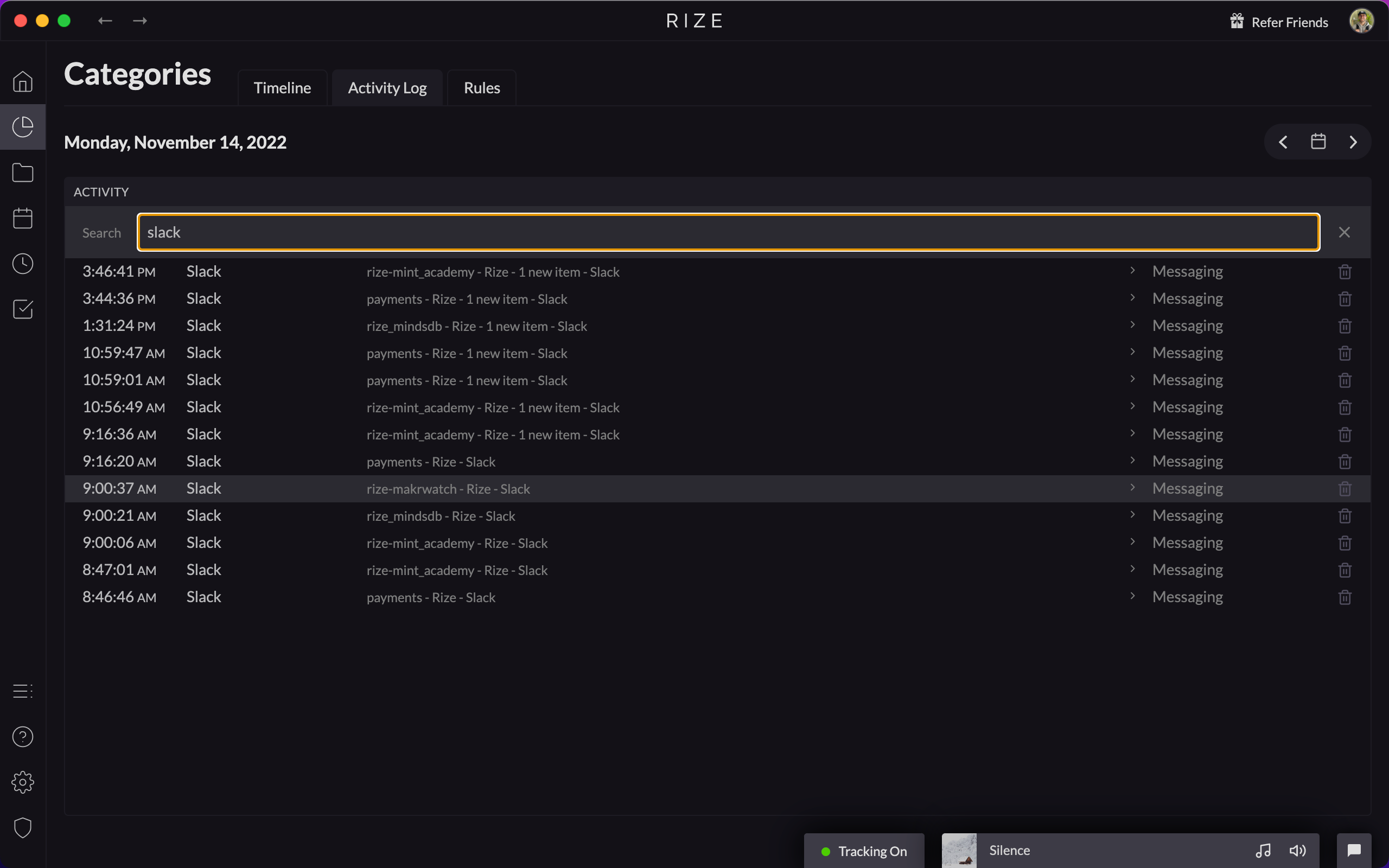Click the 10:56:49 AM row title
1389x868 pixels.
(493, 407)
